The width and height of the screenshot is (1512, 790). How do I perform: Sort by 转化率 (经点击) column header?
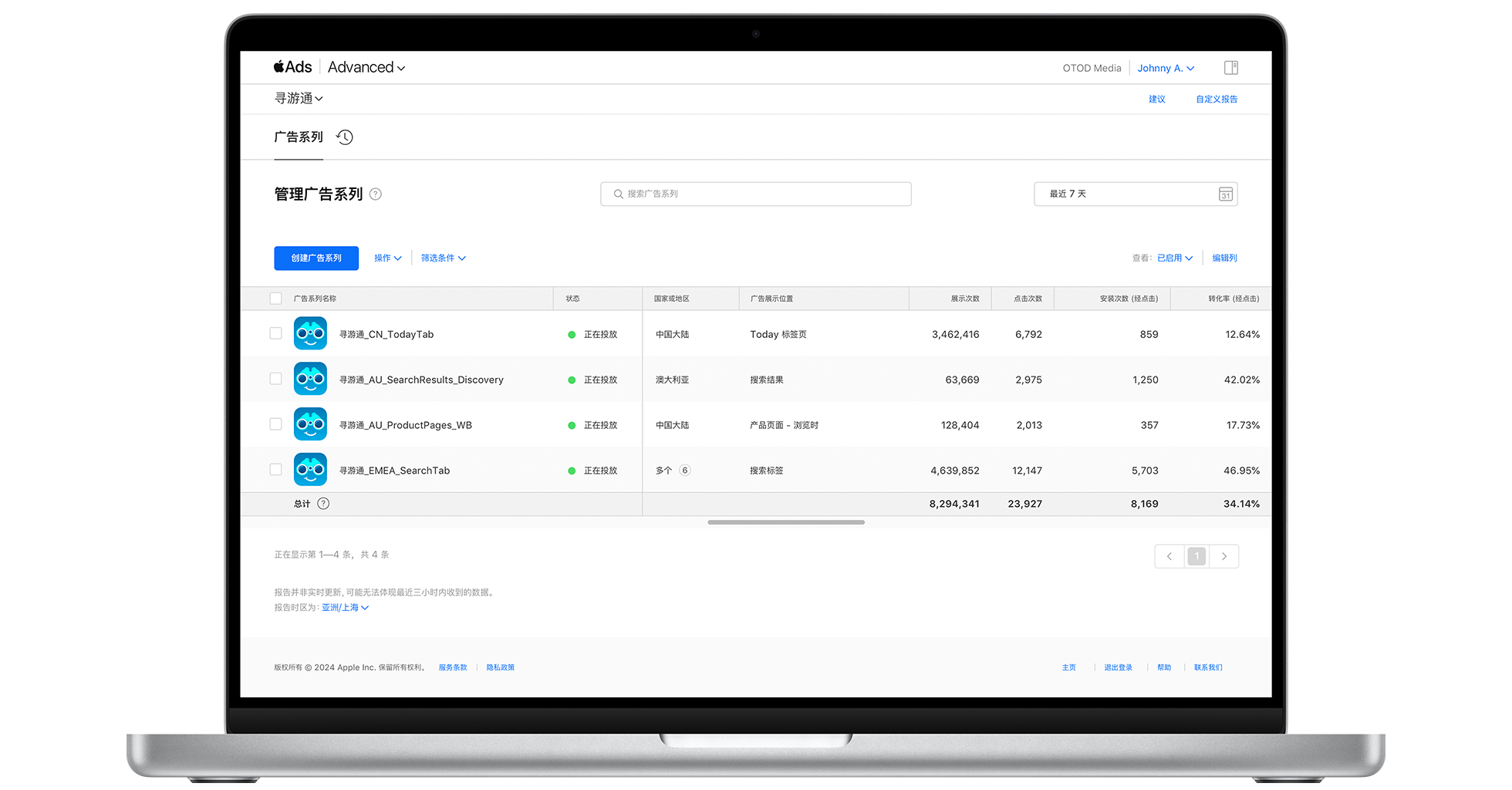(x=1234, y=299)
